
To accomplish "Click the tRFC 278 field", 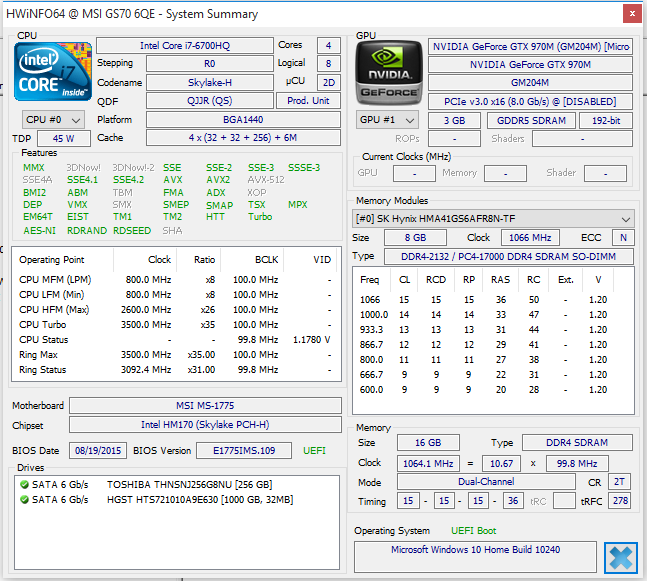I will coord(620,501).
